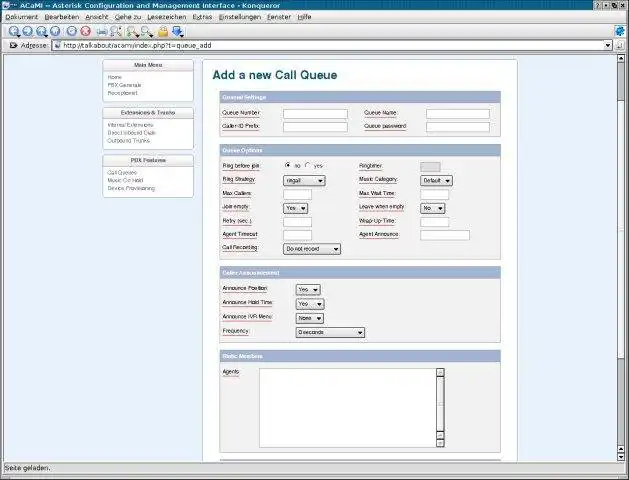Zoom in using the magnifier plus icon

click(132, 31)
